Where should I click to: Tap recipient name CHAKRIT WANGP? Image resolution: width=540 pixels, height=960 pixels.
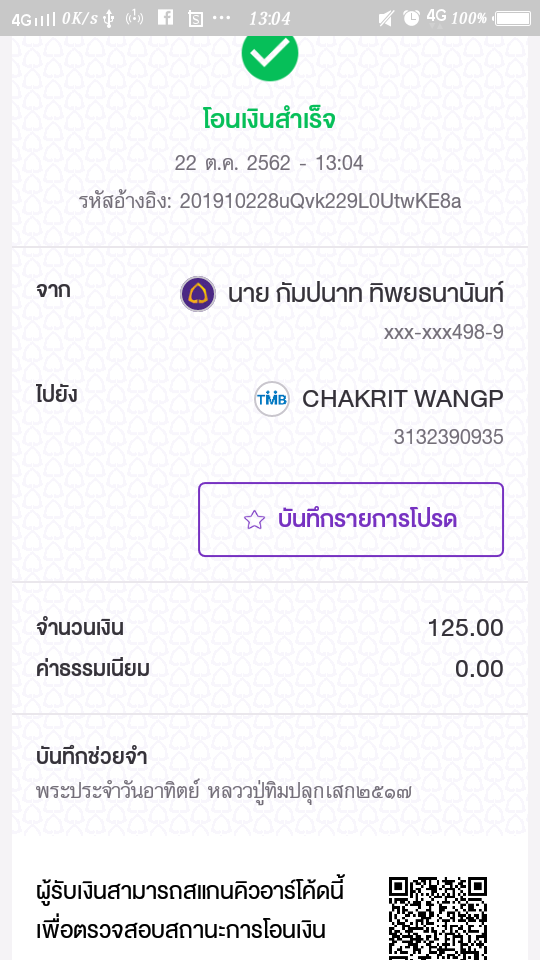(x=403, y=399)
